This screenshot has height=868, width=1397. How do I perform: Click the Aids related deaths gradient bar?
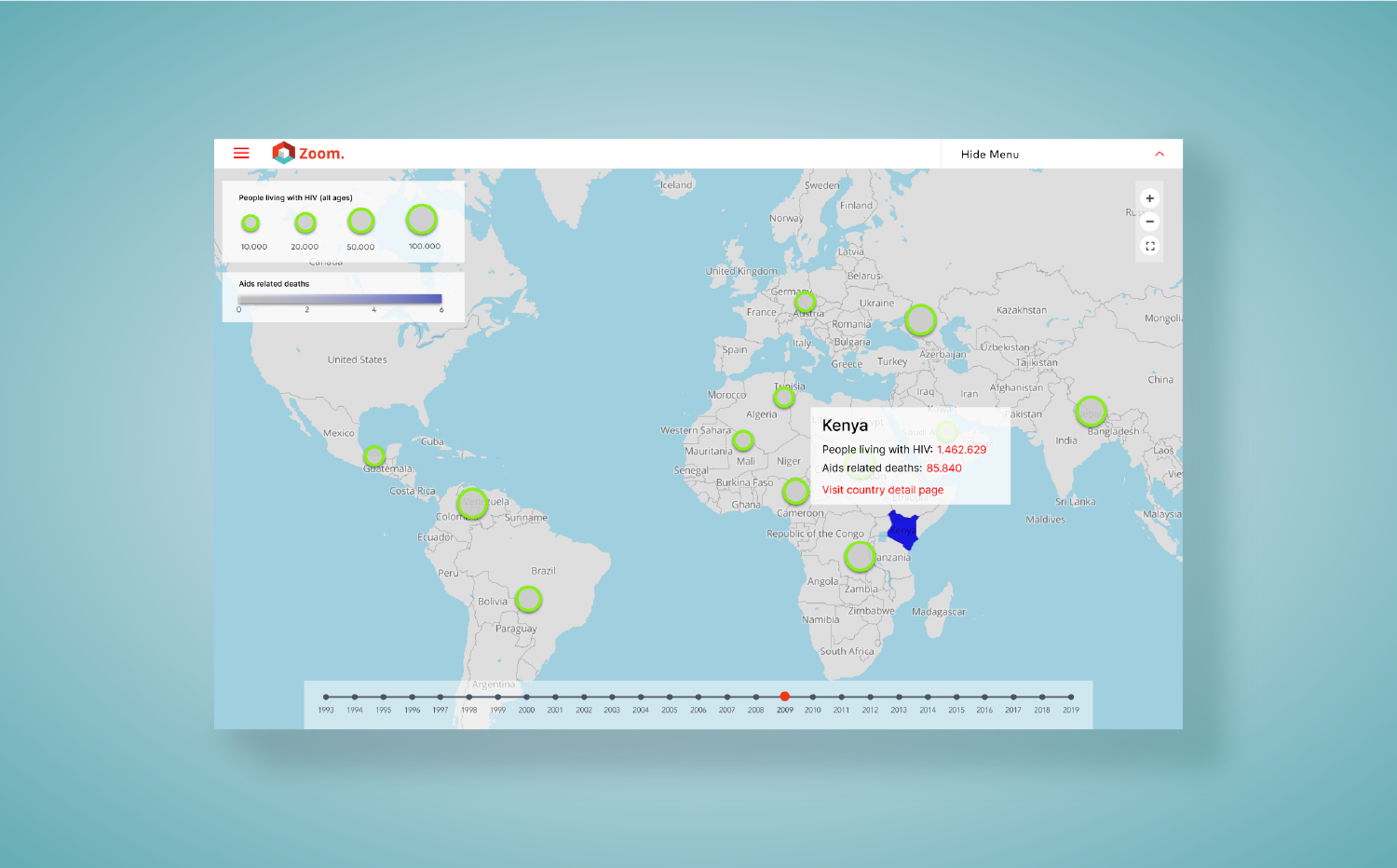click(340, 299)
